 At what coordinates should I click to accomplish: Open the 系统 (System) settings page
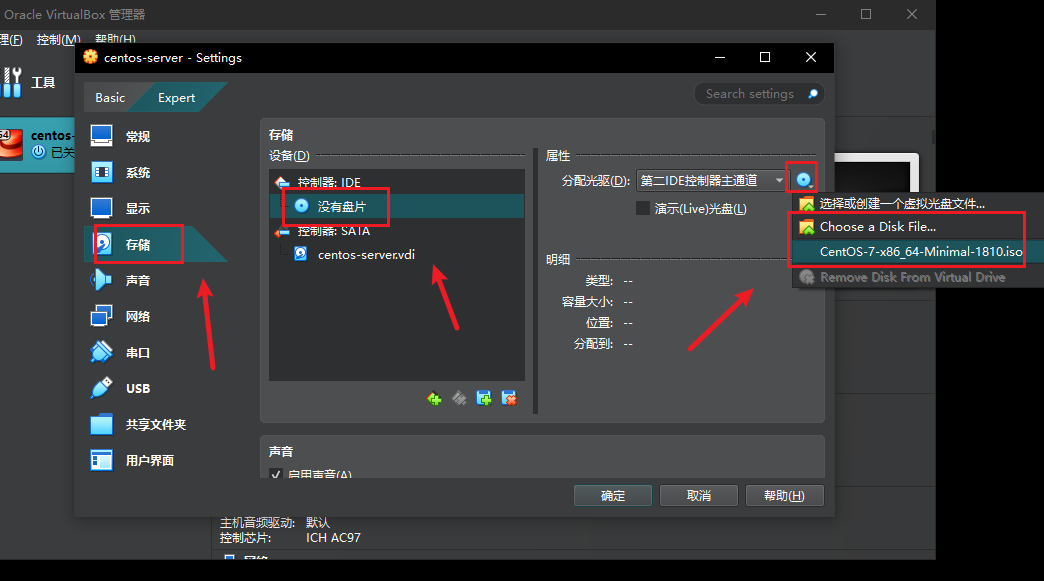click(x=121, y=172)
